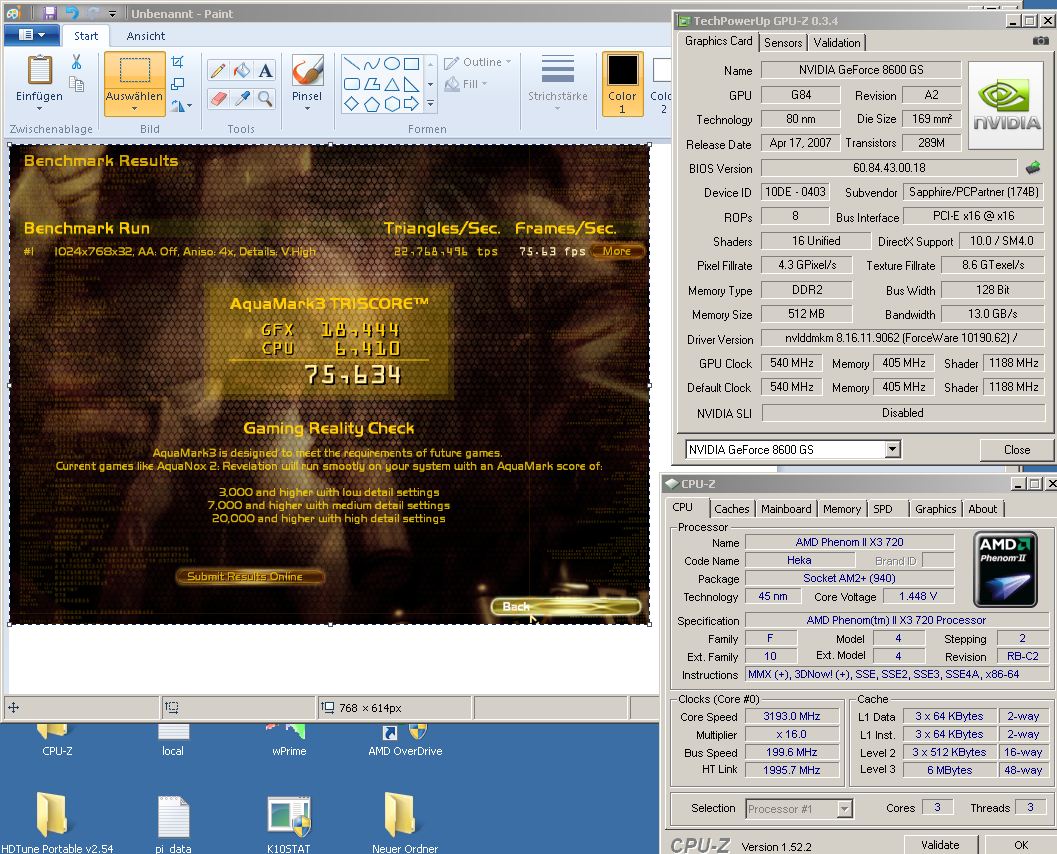The image size is (1057, 854).
Task: Select the Eraser tool
Action: tap(218, 99)
